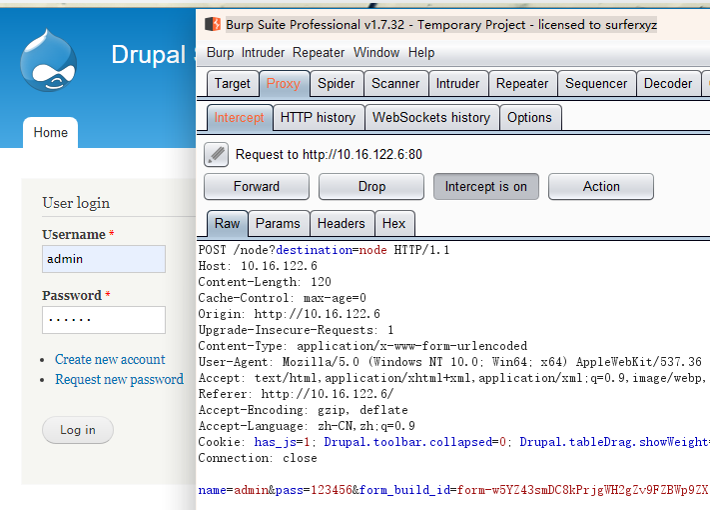
Task: Open the Scanner tab
Action: tap(396, 83)
